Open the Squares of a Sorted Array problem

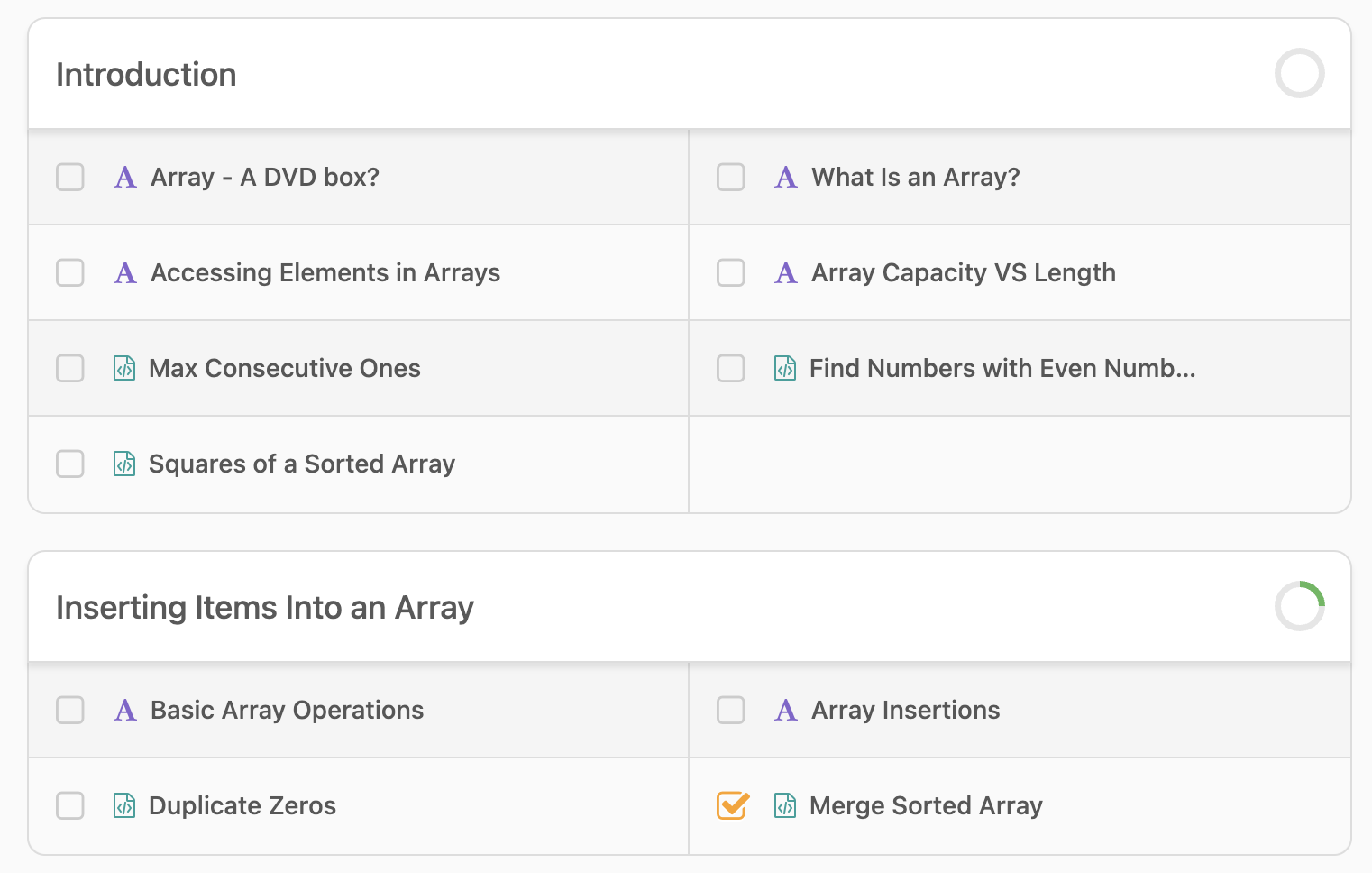click(301, 464)
